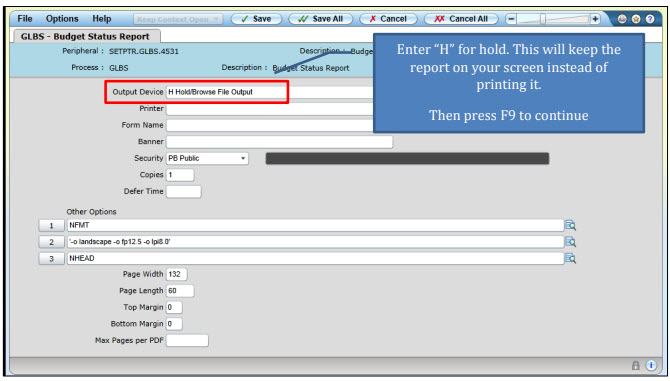The width and height of the screenshot is (670, 381).
Task: Open lookup icon for option 1 NFMT
Action: click(x=570, y=225)
